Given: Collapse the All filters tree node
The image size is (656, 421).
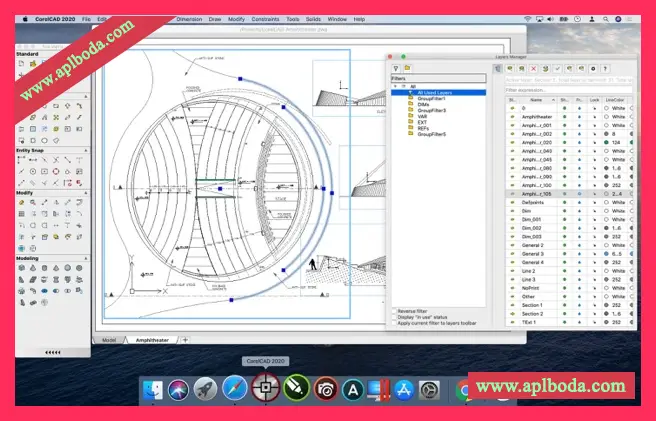Looking at the screenshot, I should (397, 86).
